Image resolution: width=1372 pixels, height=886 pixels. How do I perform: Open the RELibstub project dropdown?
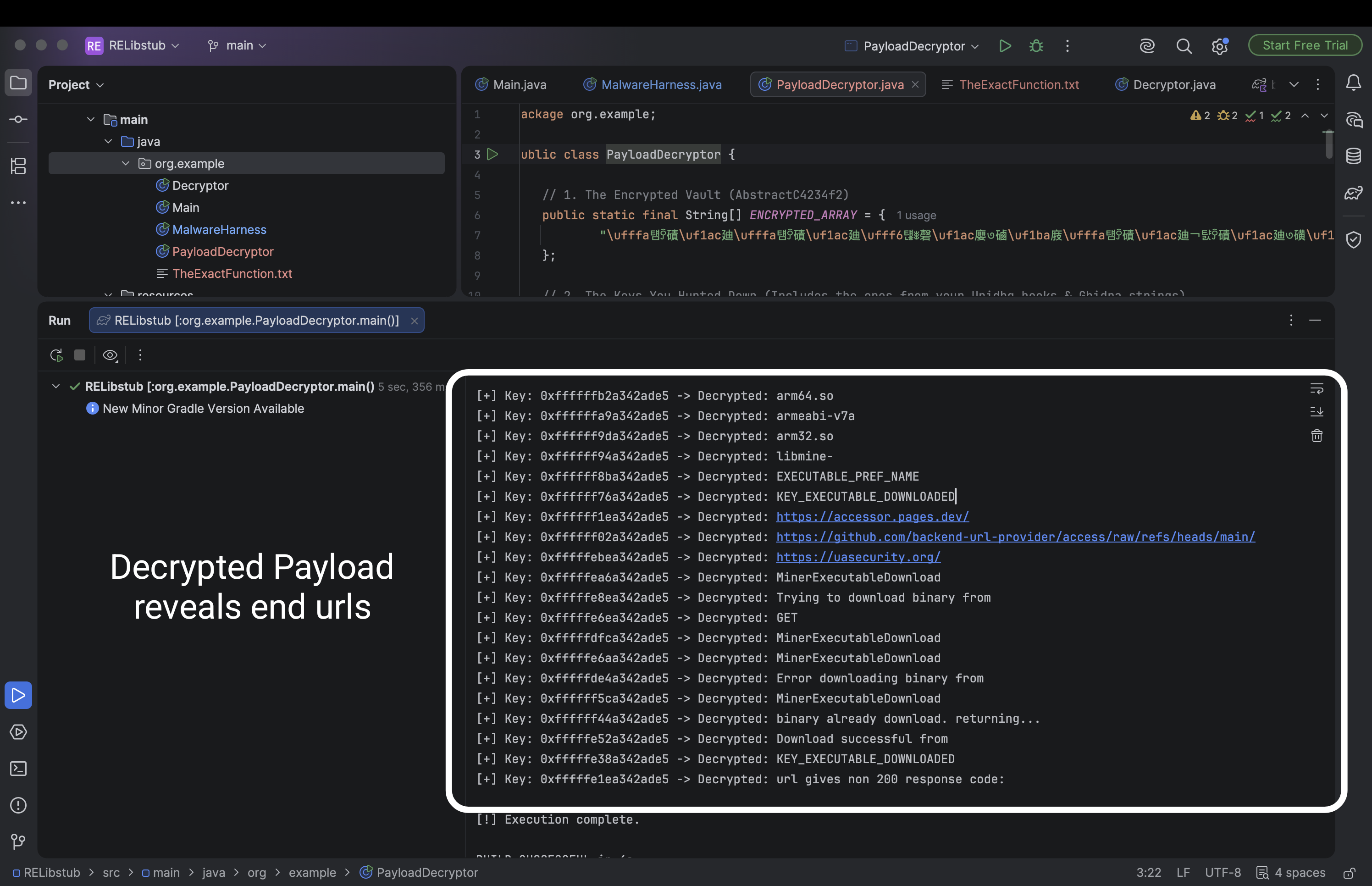(x=133, y=45)
